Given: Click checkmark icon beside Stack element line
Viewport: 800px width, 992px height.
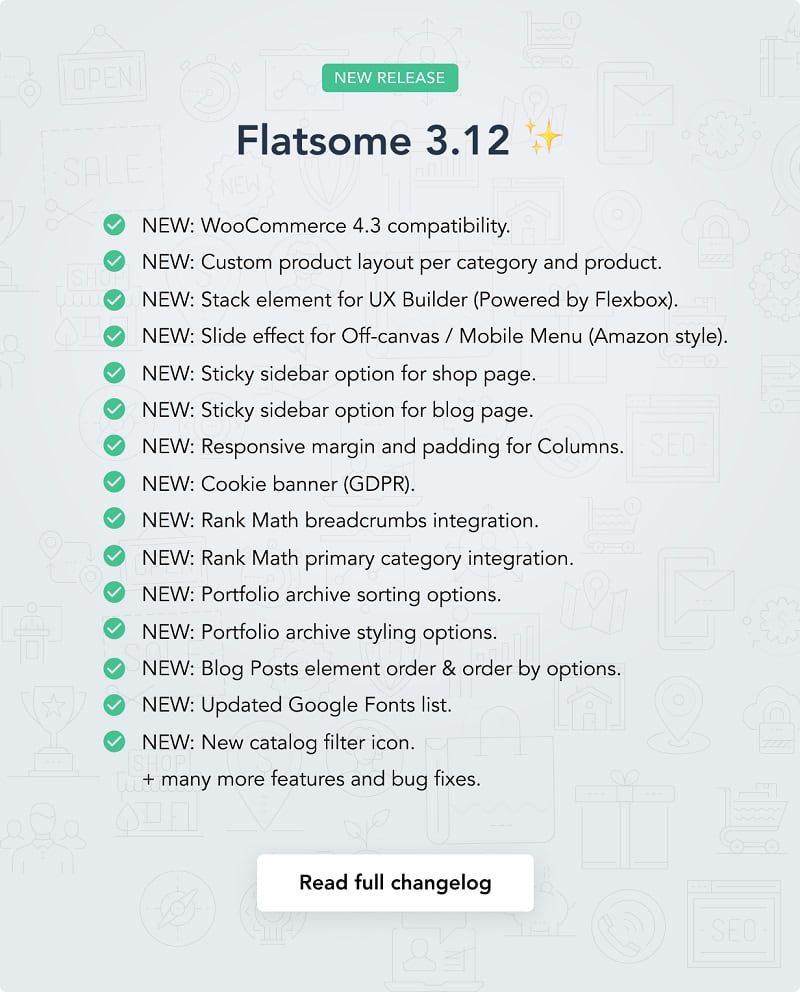Looking at the screenshot, I should click(114, 299).
